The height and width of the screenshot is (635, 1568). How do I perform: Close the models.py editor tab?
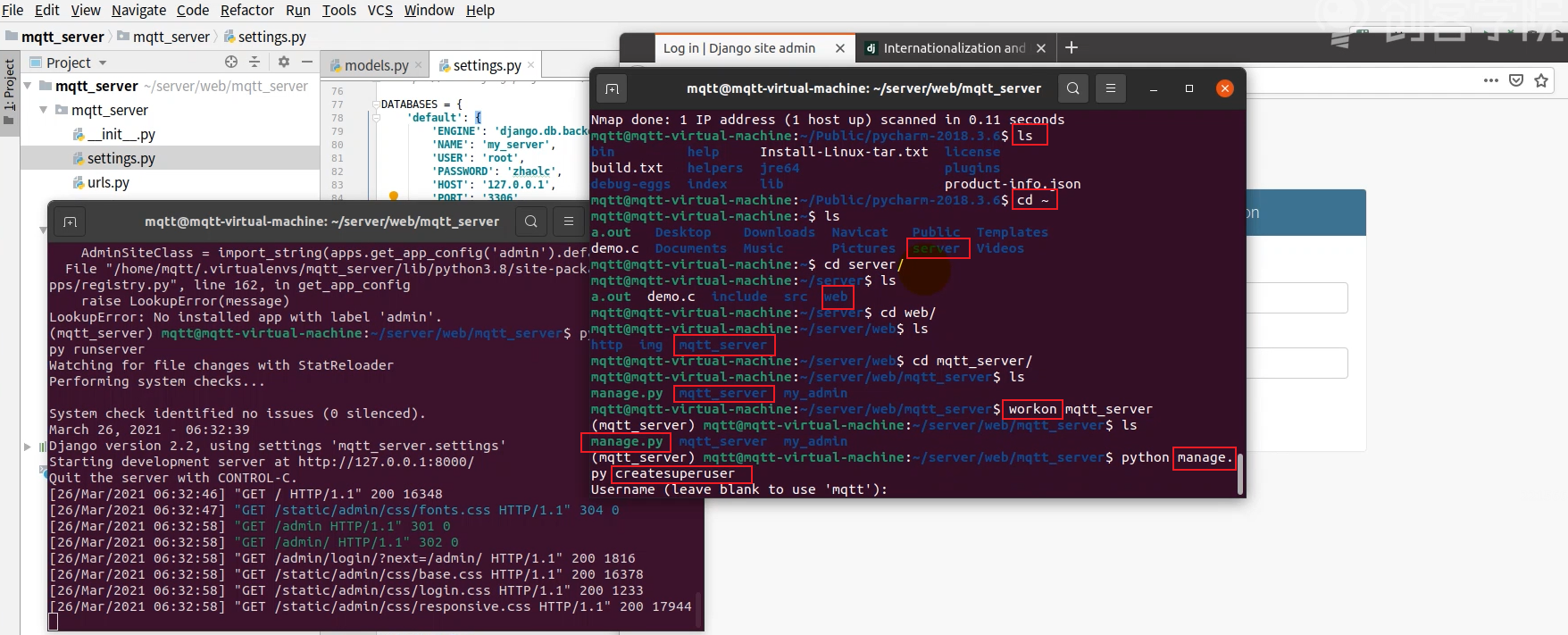(419, 65)
